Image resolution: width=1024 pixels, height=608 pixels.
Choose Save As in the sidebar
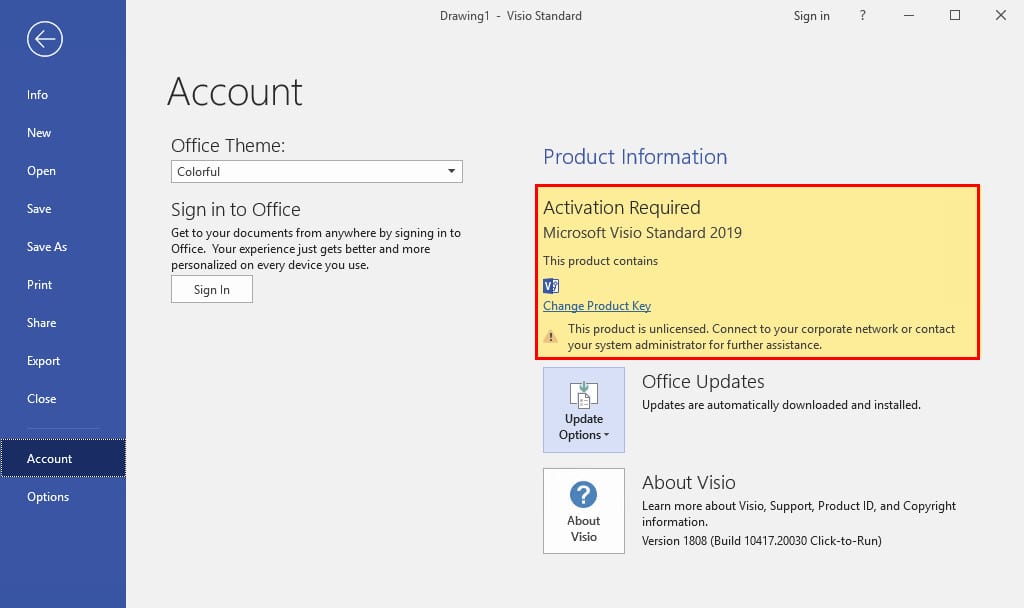coord(47,247)
